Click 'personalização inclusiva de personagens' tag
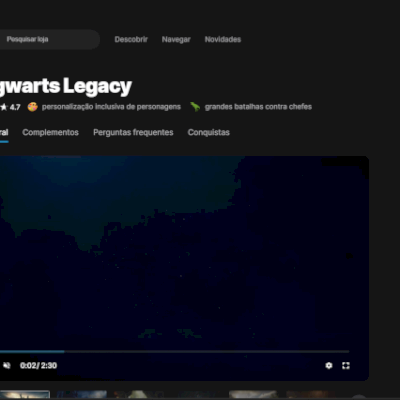Viewport: 400px width, 400px height. point(111,107)
